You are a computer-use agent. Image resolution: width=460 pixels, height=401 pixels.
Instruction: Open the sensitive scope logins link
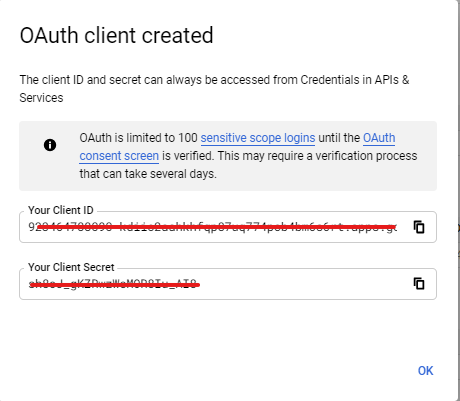click(258, 138)
